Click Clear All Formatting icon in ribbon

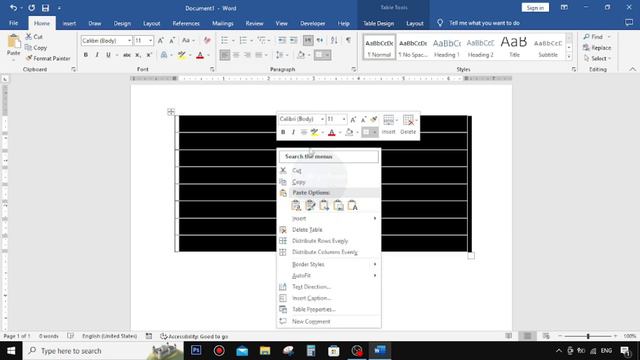[207, 40]
